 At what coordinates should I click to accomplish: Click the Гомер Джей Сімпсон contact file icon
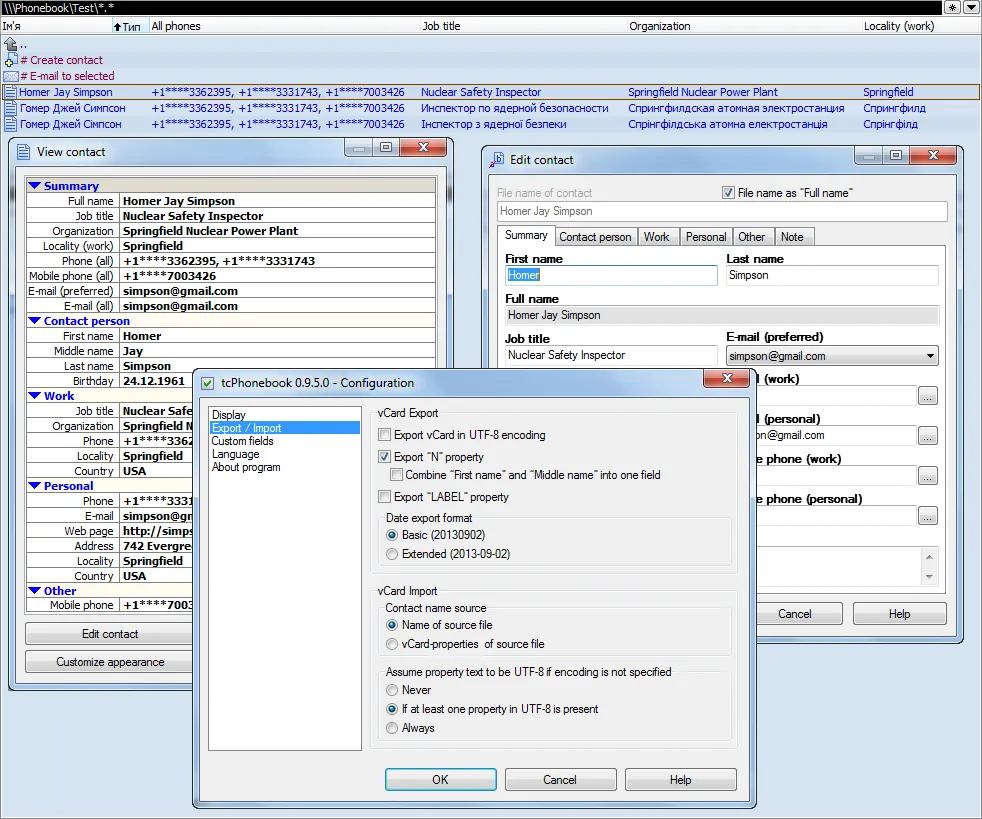(x=10, y=124)
